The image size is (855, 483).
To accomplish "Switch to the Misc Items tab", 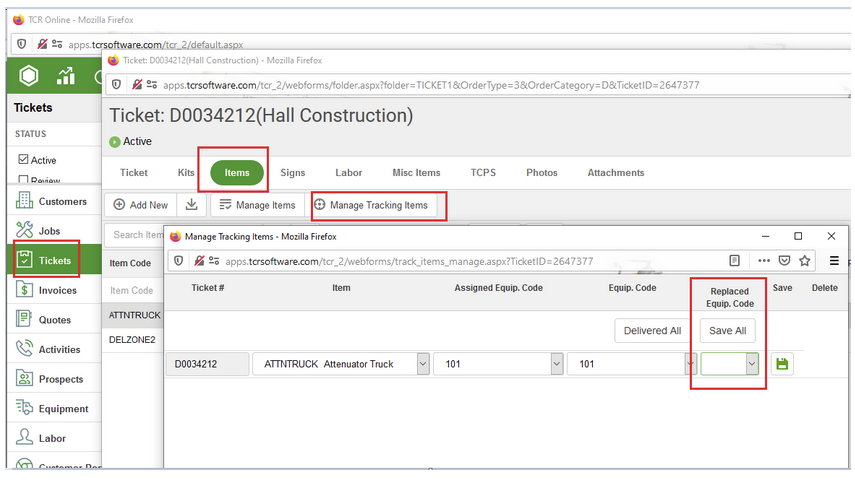I will click(416, 172).
